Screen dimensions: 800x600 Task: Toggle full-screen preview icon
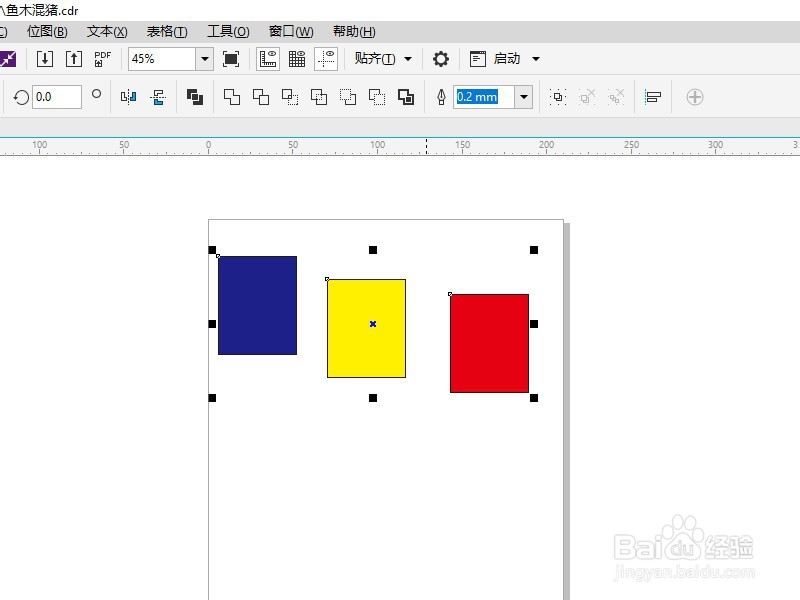(231, 59)
